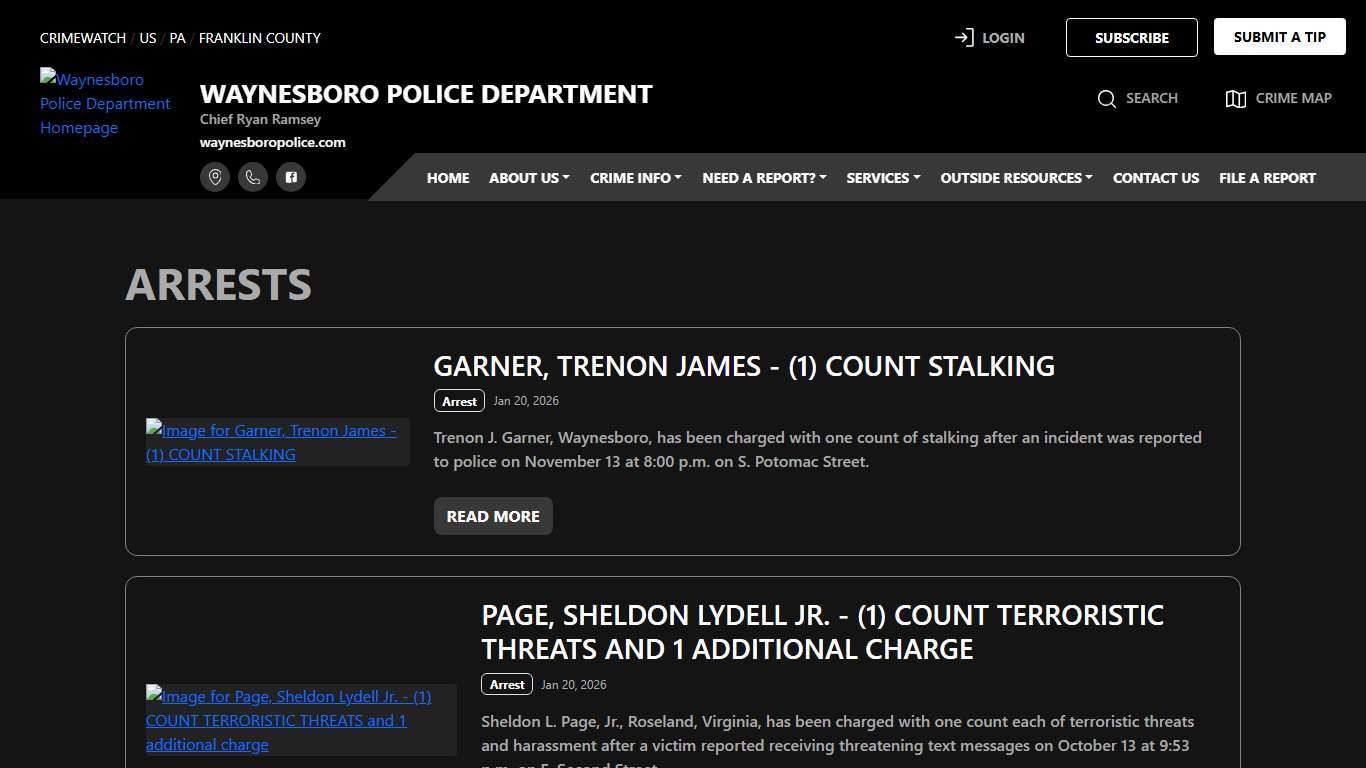Open the waynesboropolice.com website link
This screenshot has width=1366, height=768.
(273, 142)
